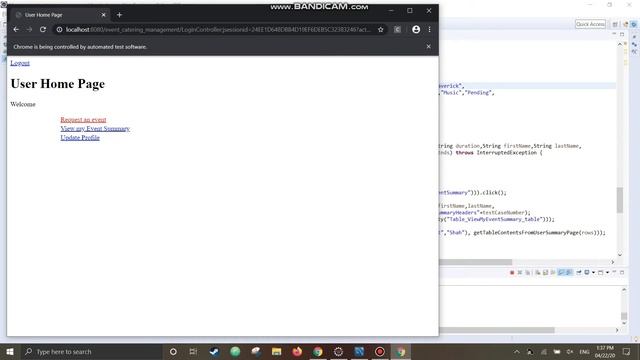Open the Request an event link

[83, 120]
